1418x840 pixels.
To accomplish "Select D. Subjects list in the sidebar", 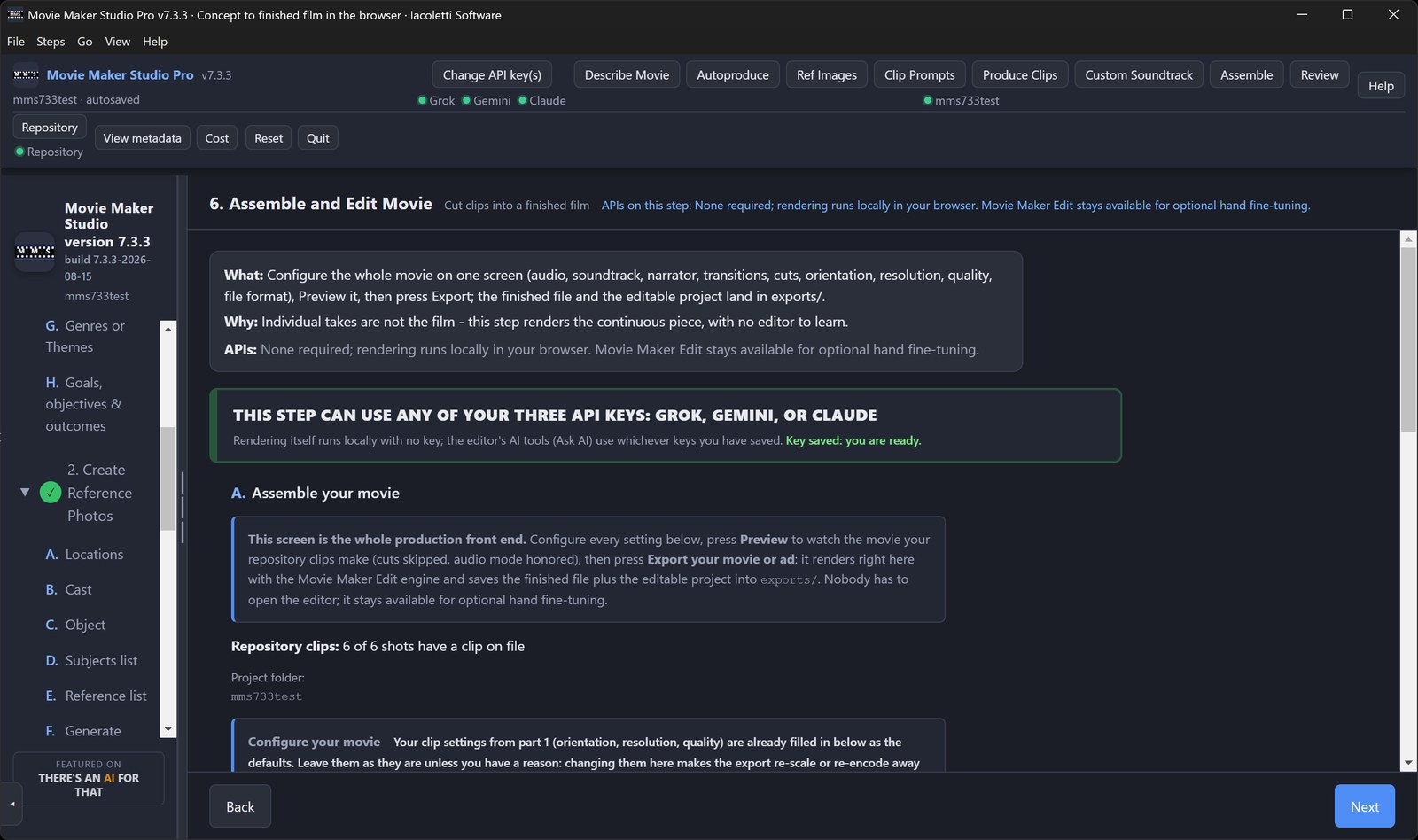I will [x=92, y=660].
